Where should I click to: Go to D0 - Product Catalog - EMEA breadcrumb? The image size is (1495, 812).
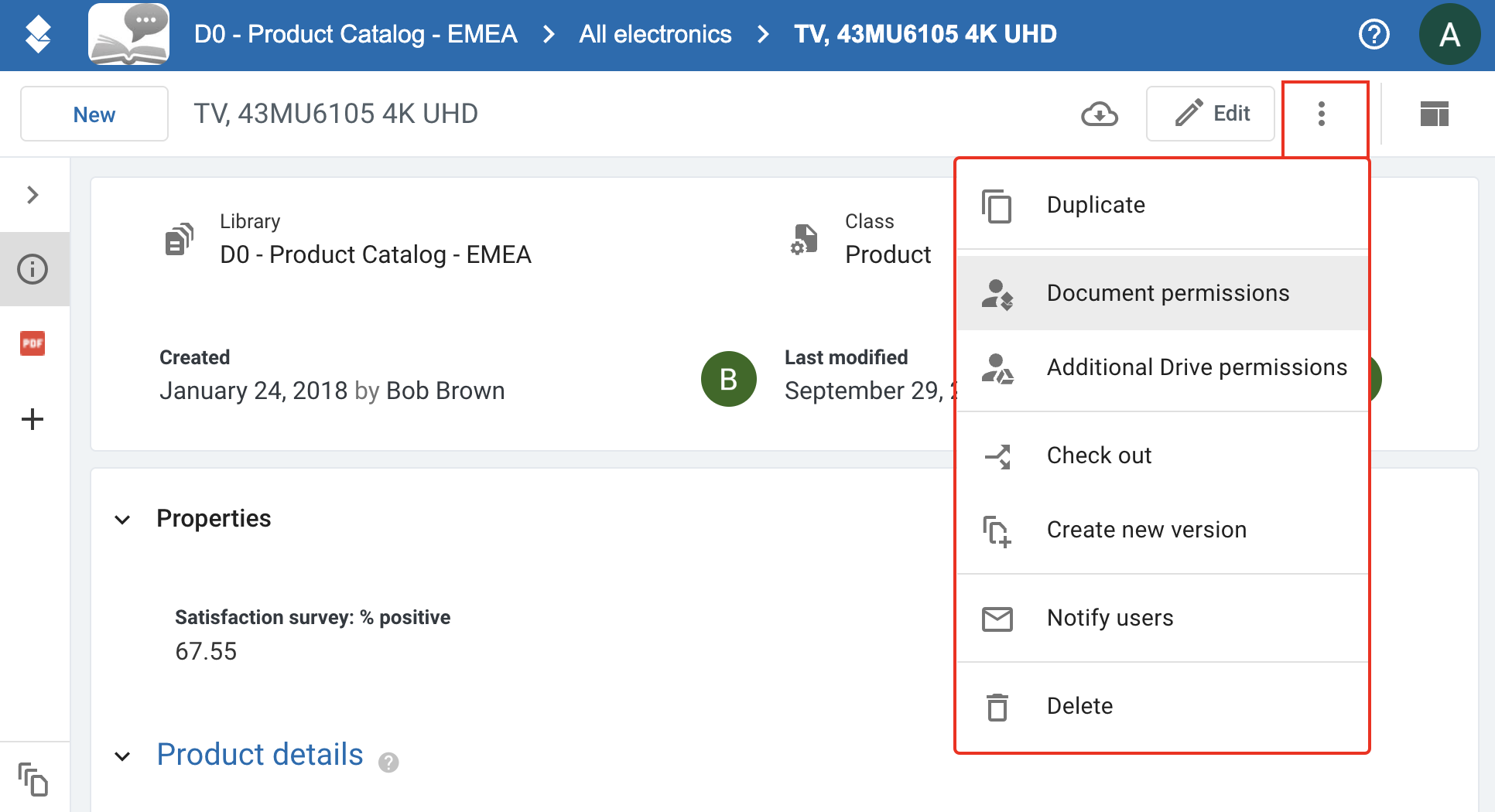(356, 34)
